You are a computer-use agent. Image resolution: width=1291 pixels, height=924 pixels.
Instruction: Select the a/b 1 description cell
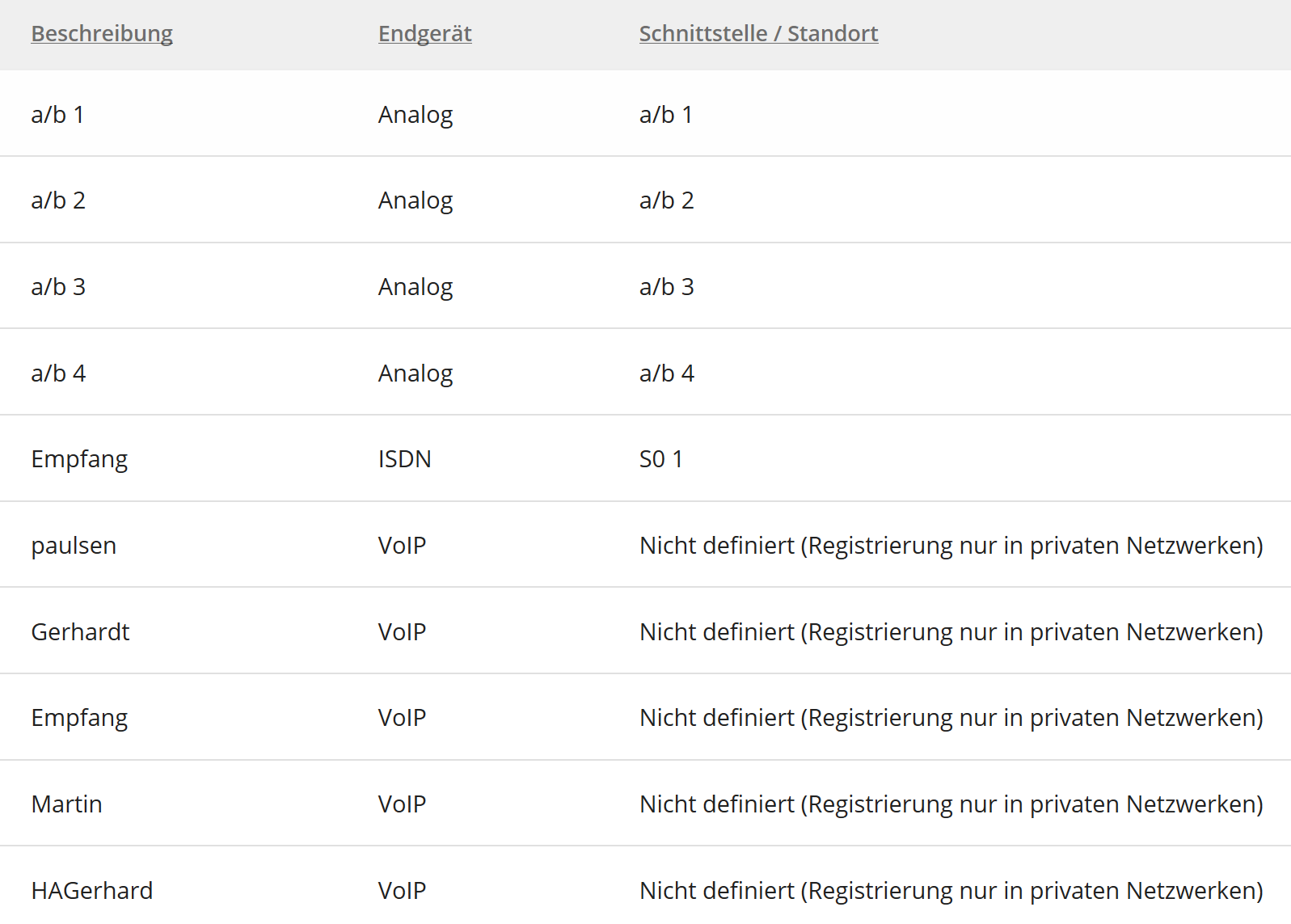[57, 115]
